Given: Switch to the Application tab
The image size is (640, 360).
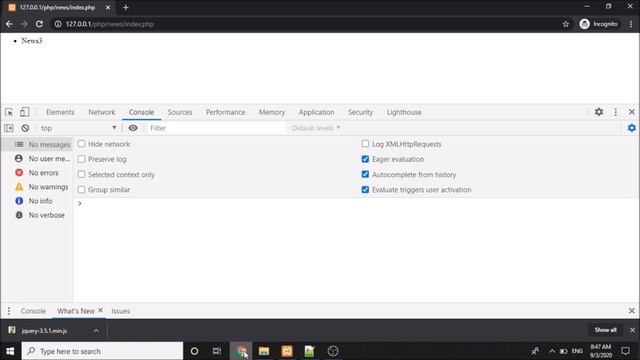Looking at the screenshot, I should 316,112.
